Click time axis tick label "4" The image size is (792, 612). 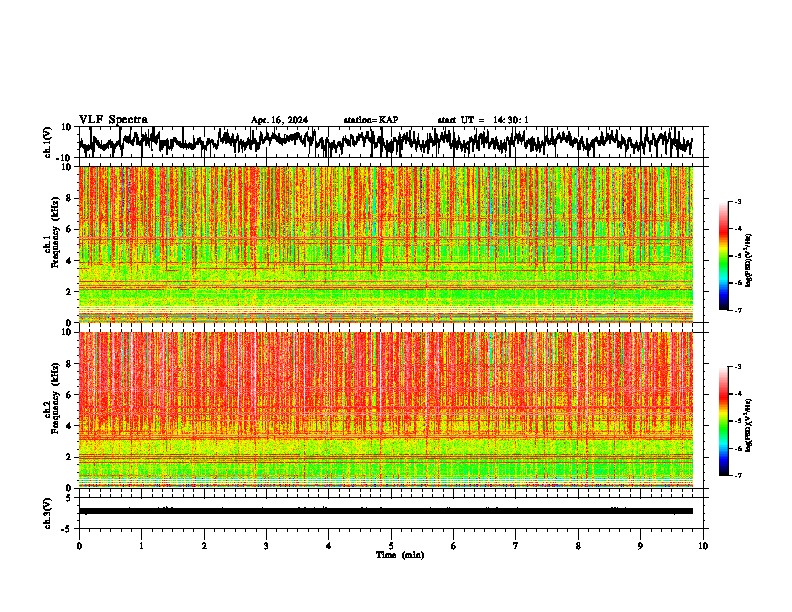coord(328,546)
